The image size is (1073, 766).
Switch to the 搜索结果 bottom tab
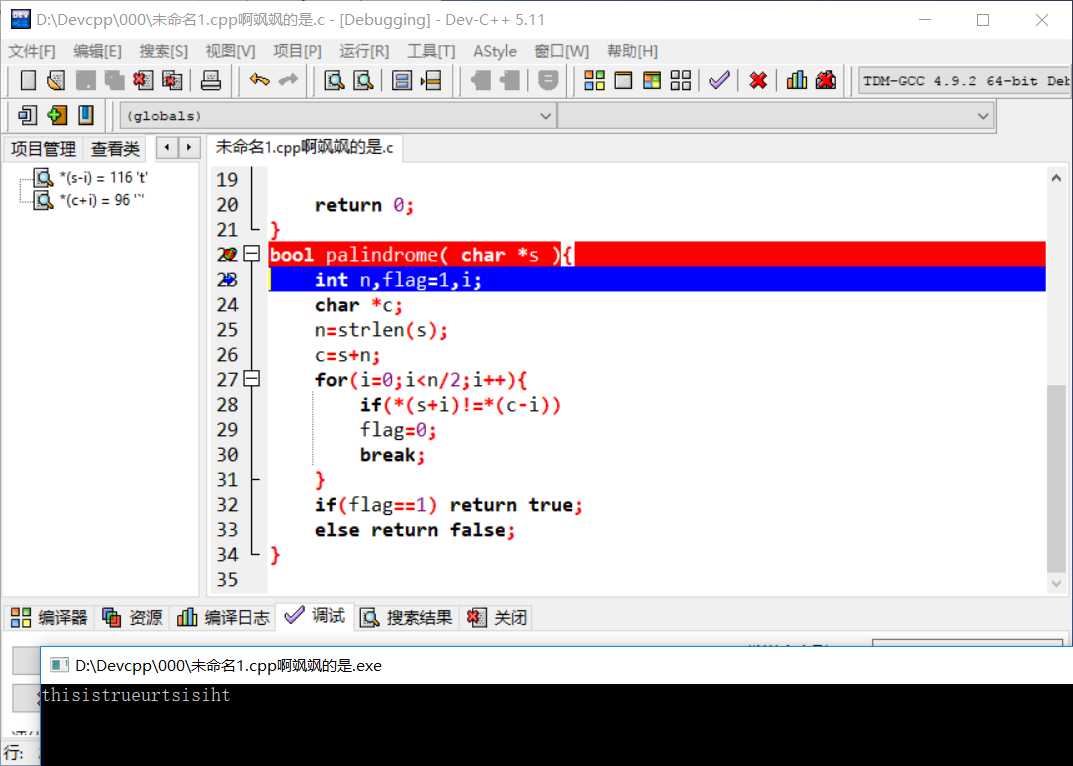point(406,617)
